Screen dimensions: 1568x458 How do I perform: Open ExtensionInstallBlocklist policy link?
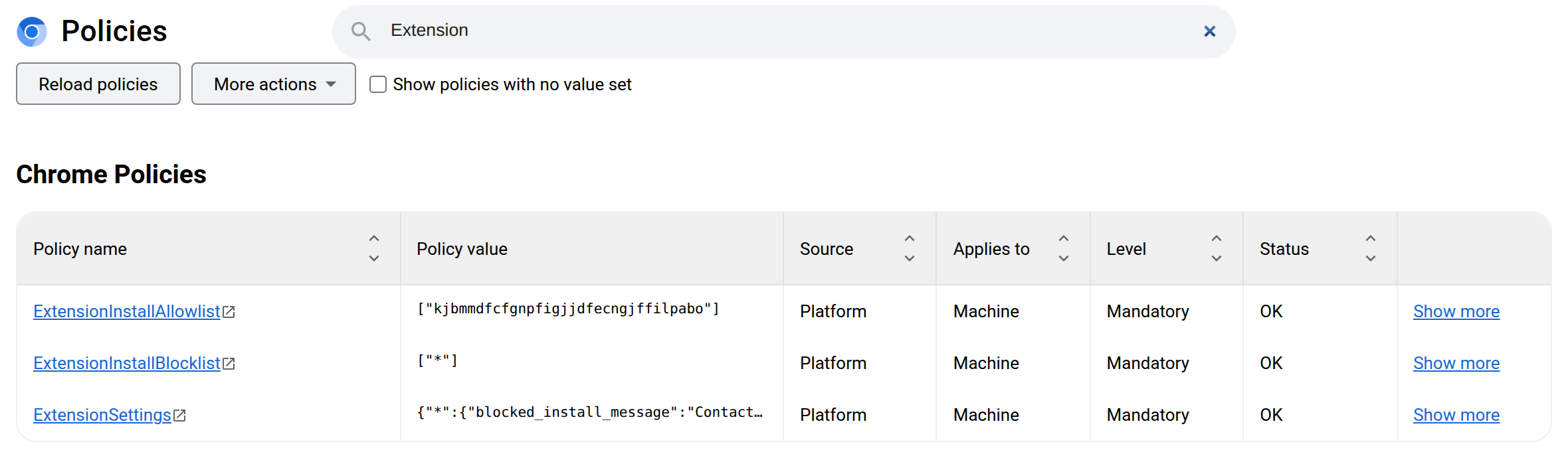pyautogui.click(x=126, y=363)
